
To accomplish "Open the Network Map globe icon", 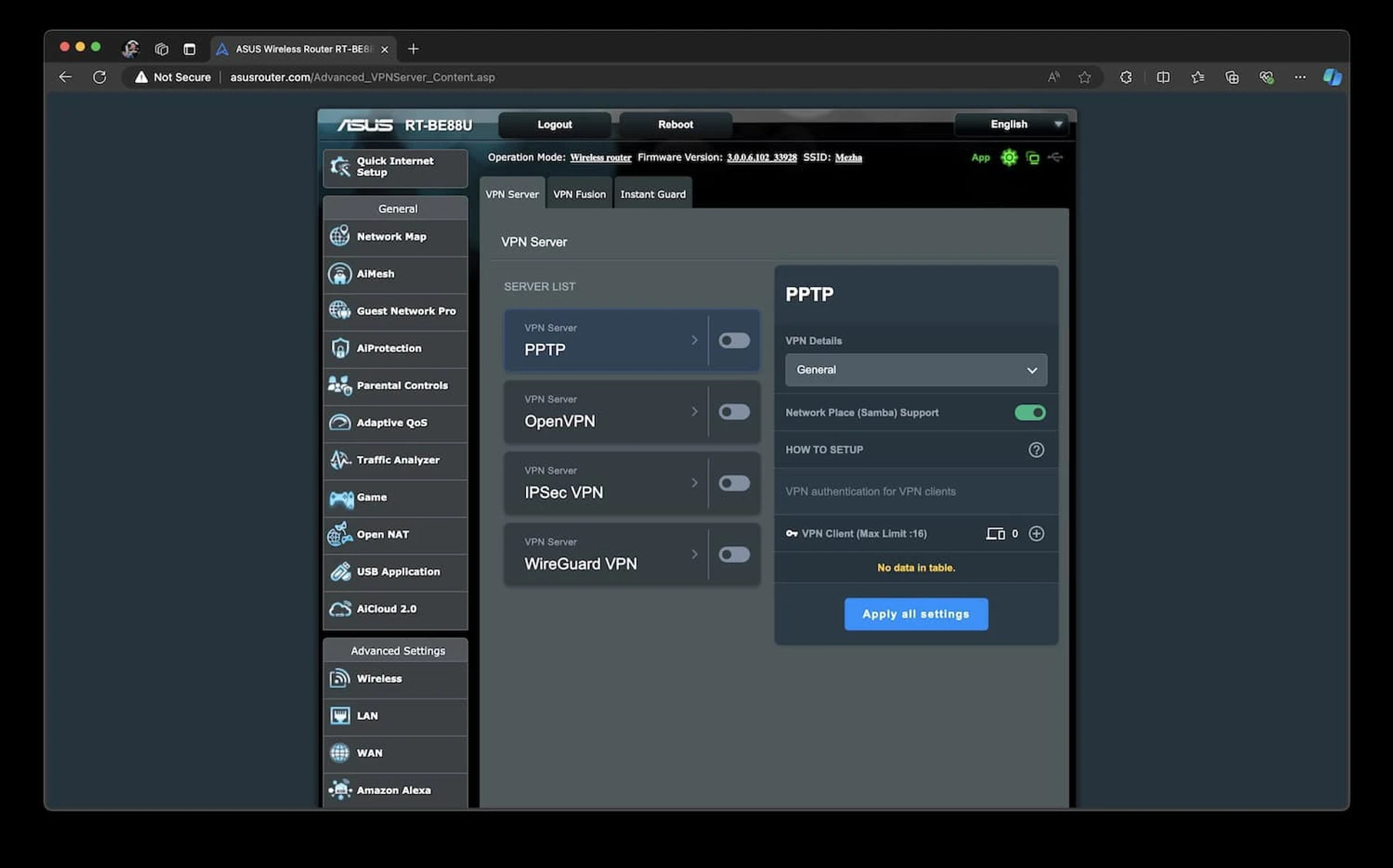I will tap(340, 236).
